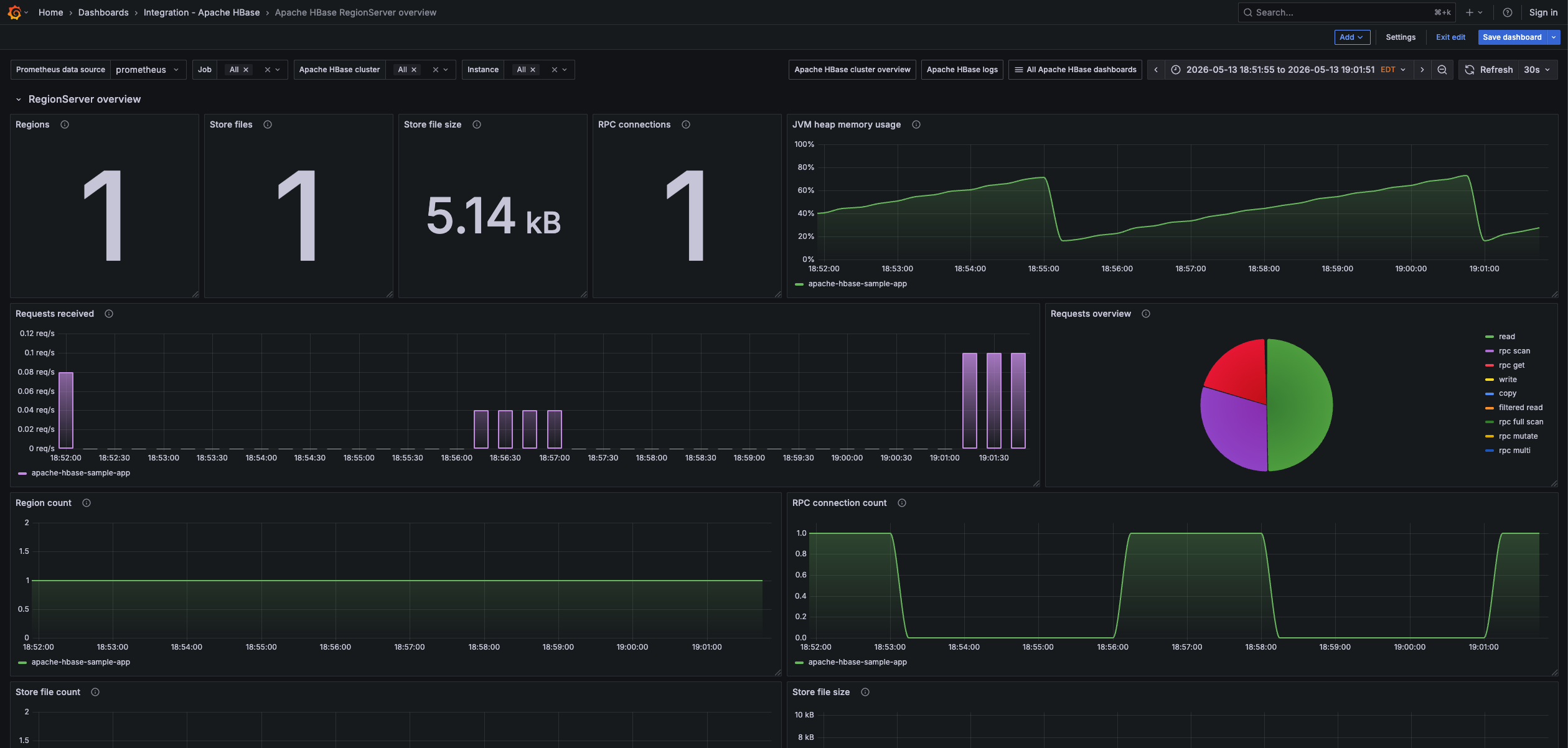Focus the Search input field
1568x748 pixels.
tap(1346, 12)
